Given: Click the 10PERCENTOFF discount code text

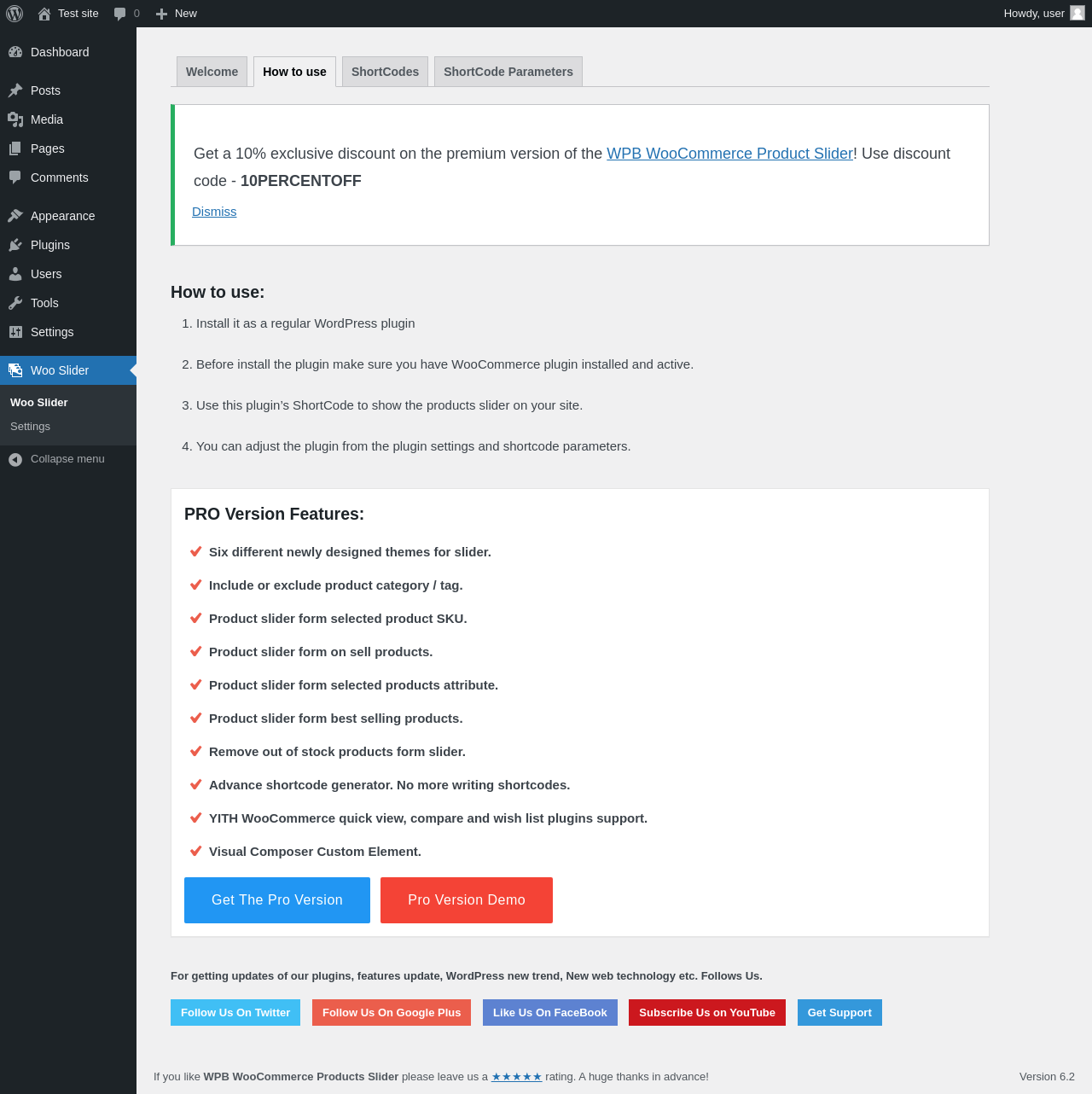Looking at the screenshot, I should click(x=301, y=181).
